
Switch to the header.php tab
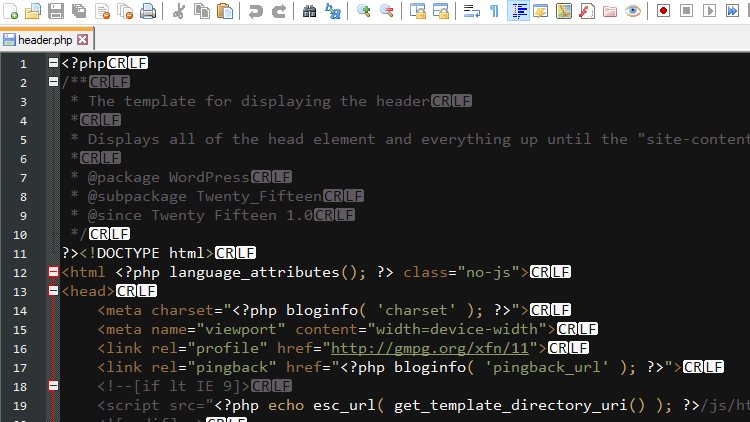pos(45,40)
